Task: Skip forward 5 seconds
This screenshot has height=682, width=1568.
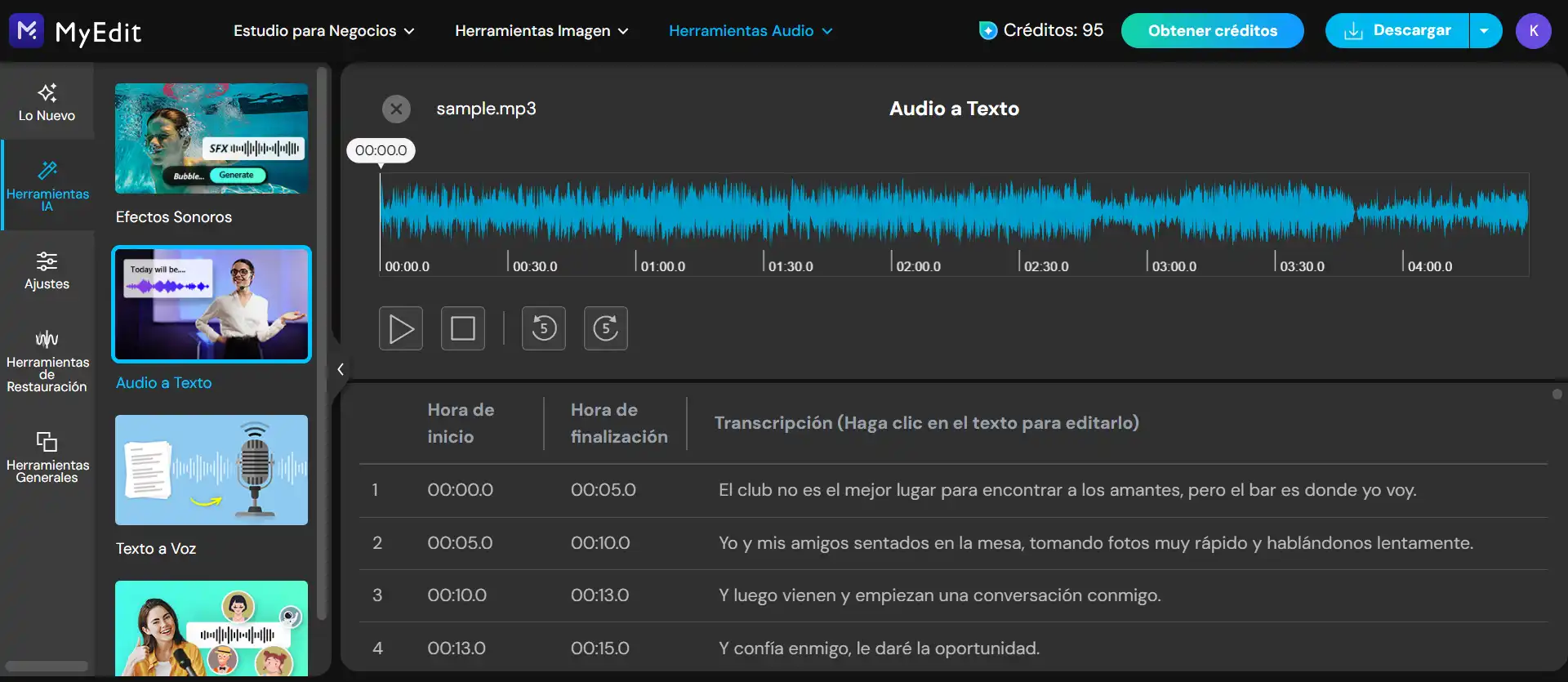Action: click(606, 328)
